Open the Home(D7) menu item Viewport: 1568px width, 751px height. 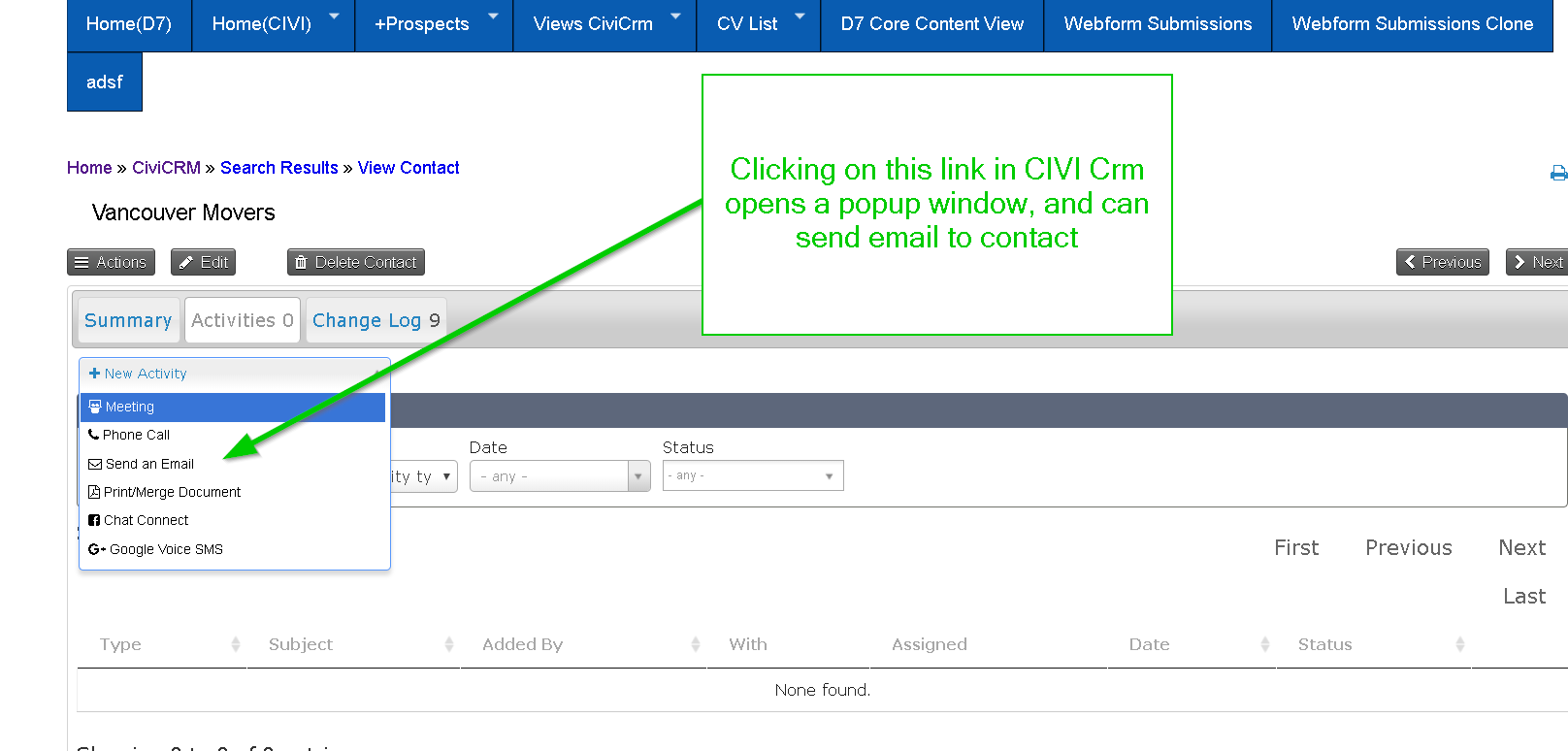[x=129, y=24]
